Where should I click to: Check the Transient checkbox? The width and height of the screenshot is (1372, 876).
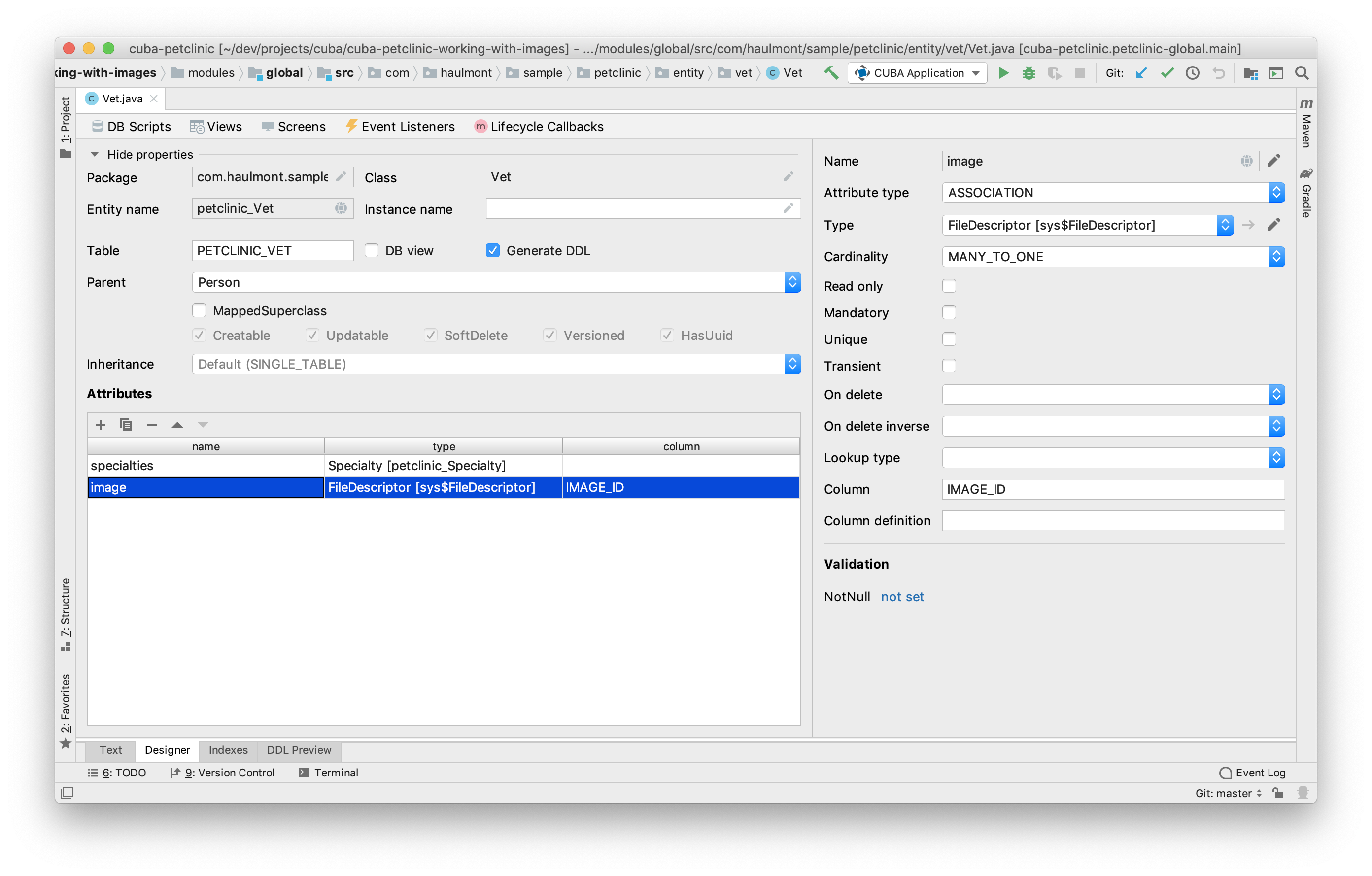tap(949, 366)
